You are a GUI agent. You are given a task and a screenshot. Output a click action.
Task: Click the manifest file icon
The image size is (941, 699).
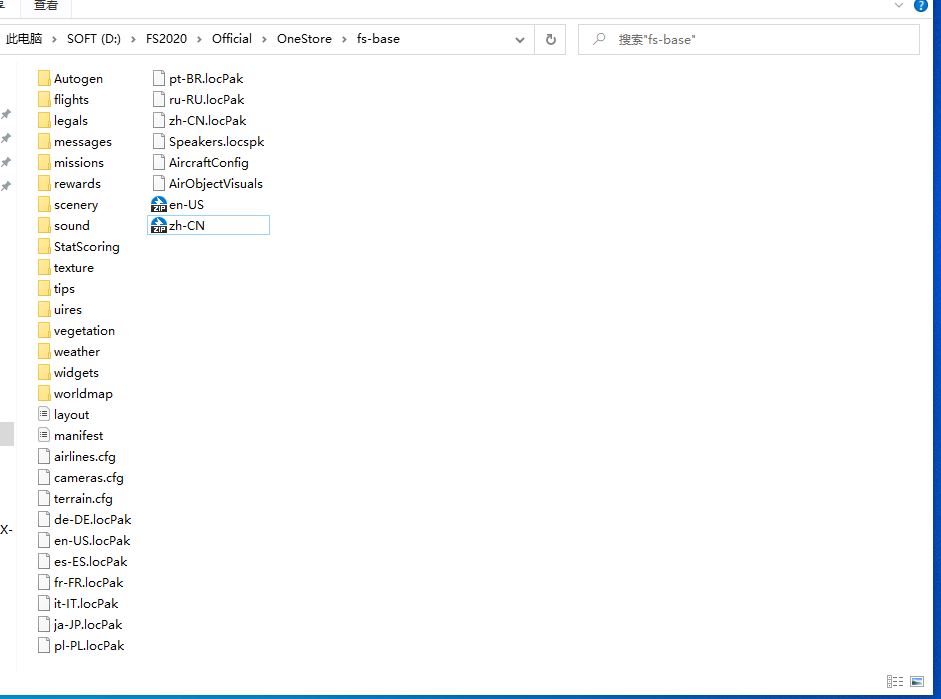click(x=44, y=436)
